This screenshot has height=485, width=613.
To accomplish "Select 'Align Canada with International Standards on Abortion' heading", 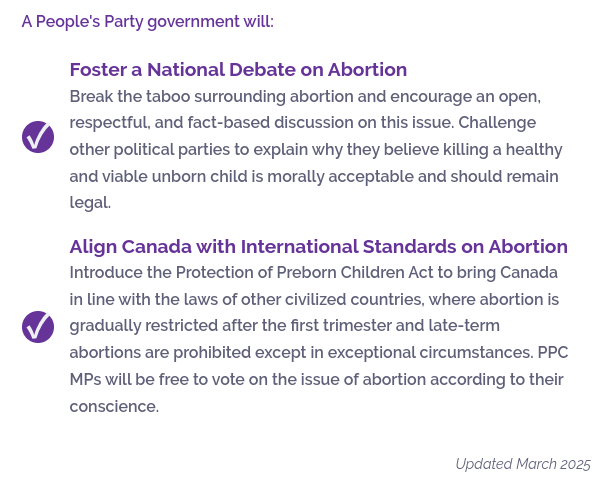I will click(318, 247).
